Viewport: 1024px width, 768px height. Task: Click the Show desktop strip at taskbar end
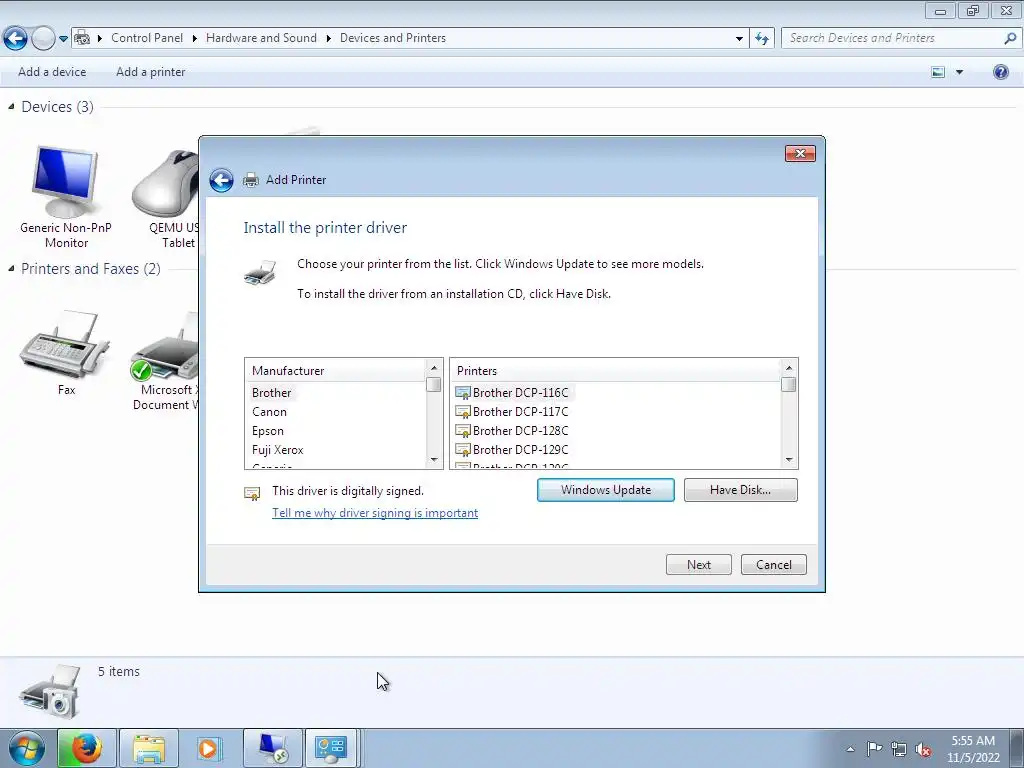coord(1018,749)
